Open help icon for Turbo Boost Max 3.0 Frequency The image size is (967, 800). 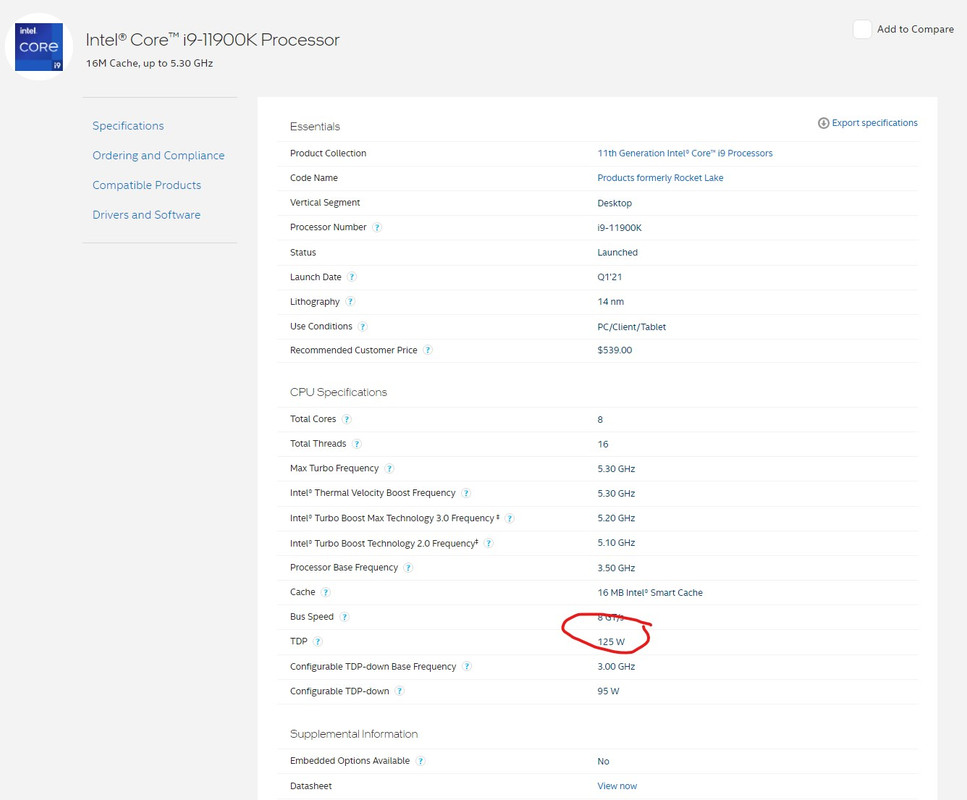coord(509,518)
